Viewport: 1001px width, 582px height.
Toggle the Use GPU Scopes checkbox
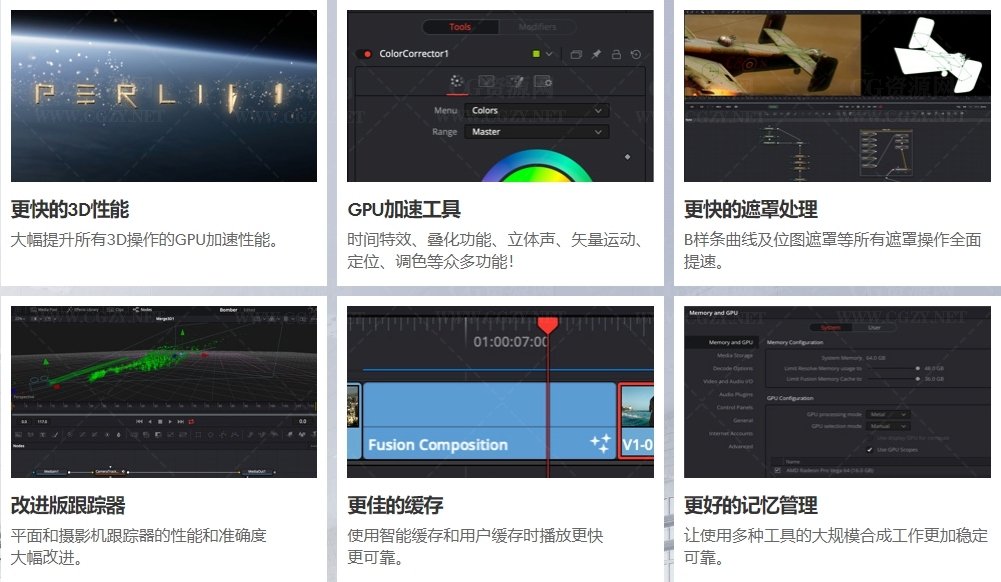(869, 449)
